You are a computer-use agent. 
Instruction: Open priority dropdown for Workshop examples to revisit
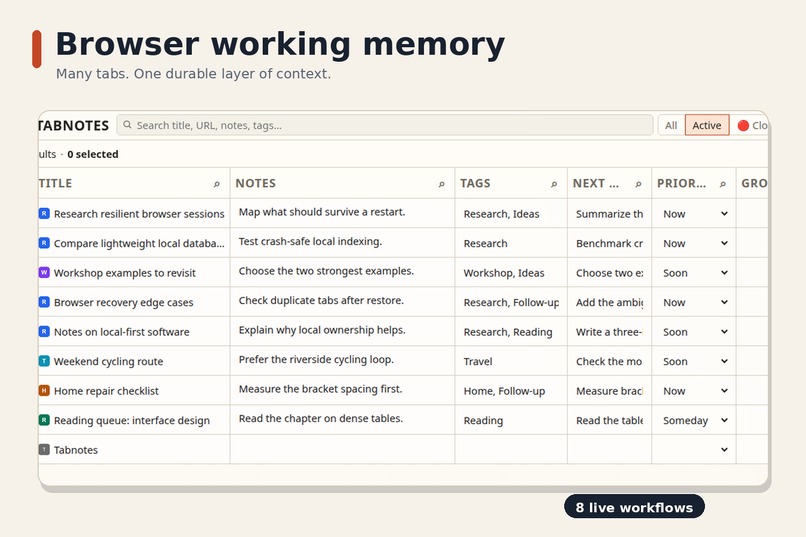[x=695, y=273]
